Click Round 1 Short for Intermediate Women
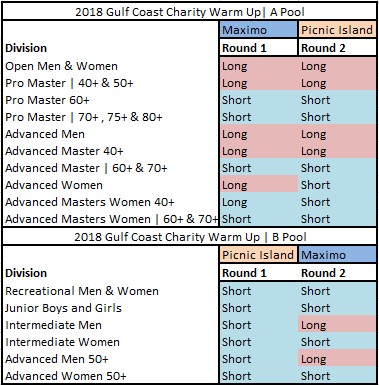The height and width of the screenshot is (385, 379). [x=259, y=342]
